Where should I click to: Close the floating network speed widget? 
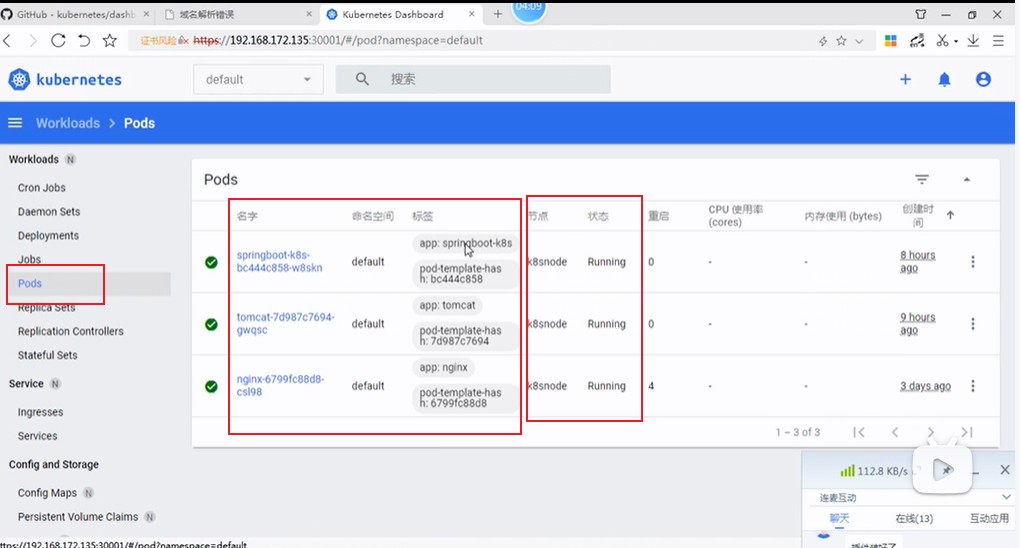point(1004,469)
